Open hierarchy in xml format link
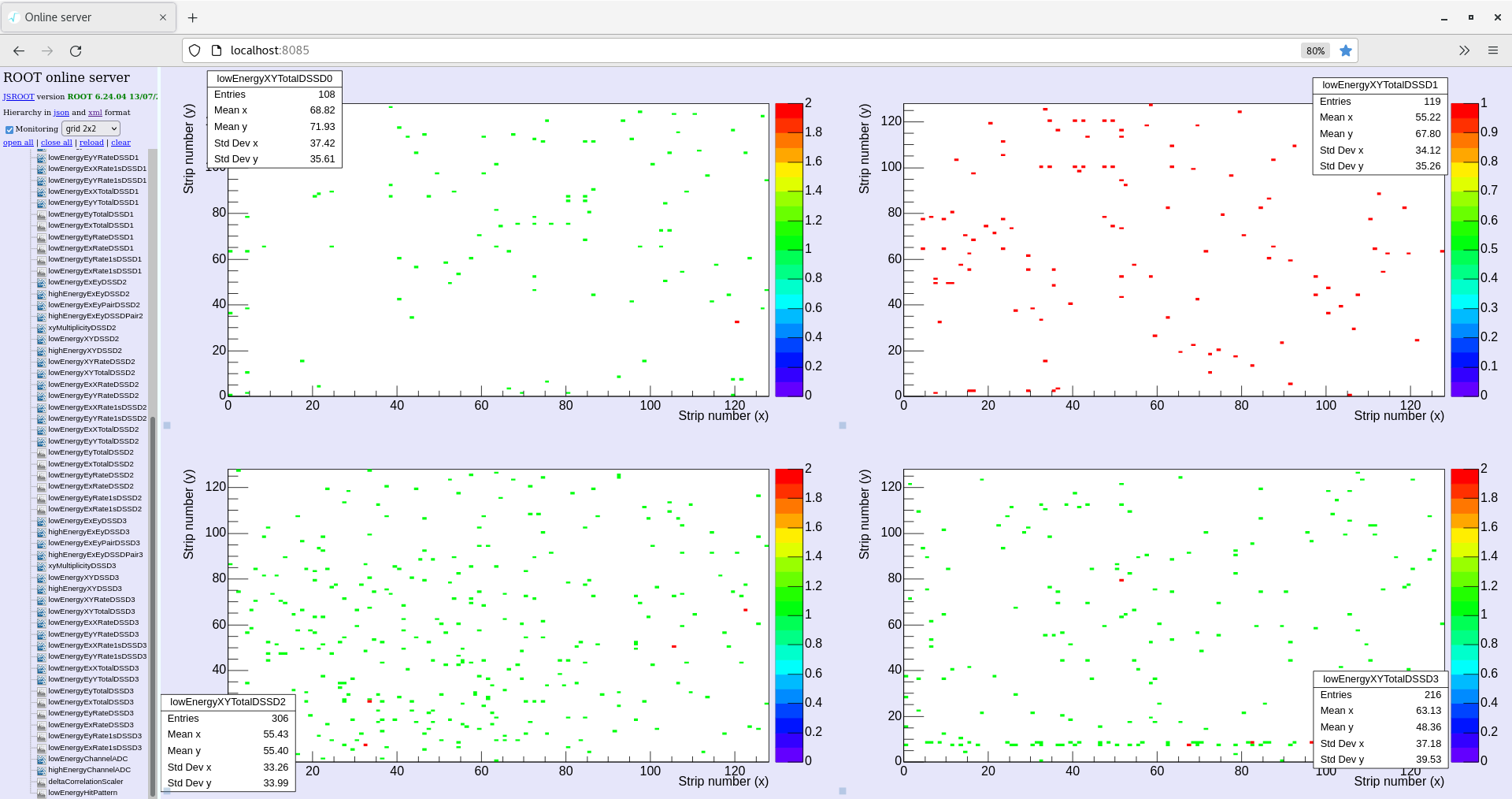The image size is (1512, 799). tap(95, 113)
